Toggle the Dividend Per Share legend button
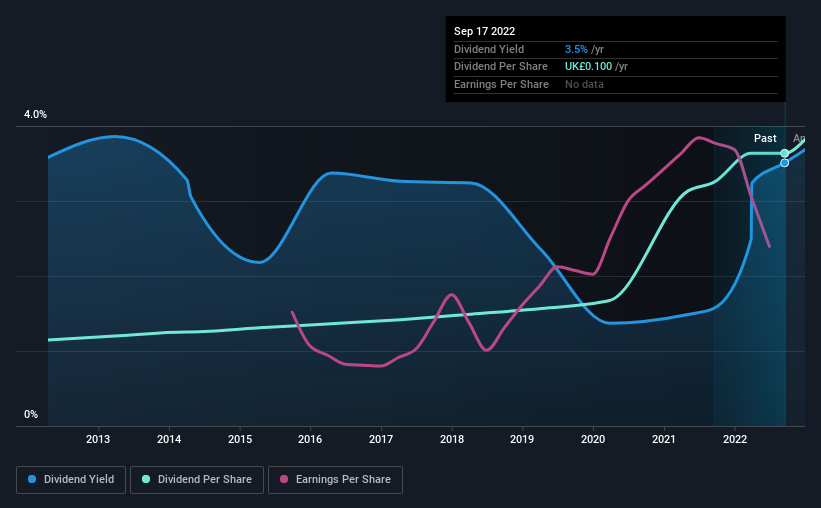The height and width of the screenshot is (508, 821). (x=197, y=480)
